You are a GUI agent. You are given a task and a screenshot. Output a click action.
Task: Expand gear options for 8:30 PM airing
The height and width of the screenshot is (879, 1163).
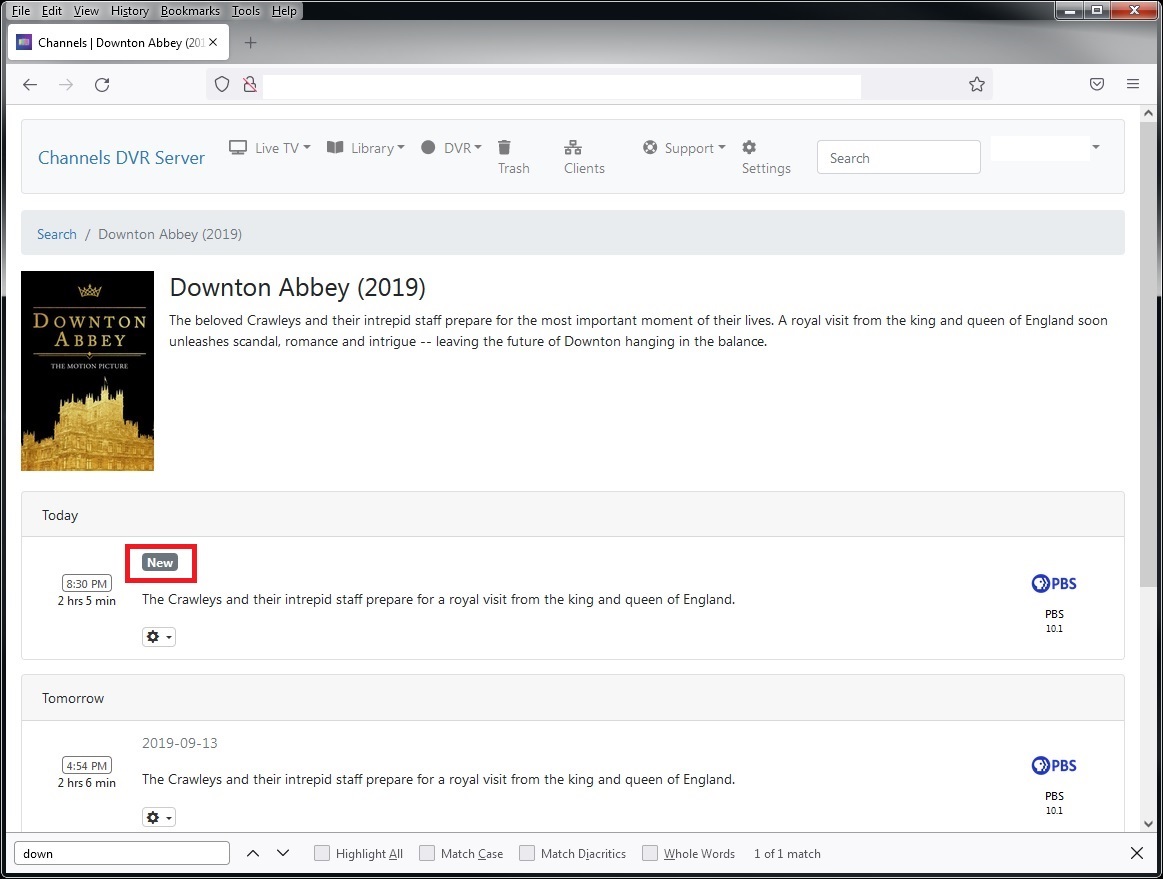coord(159,637)
